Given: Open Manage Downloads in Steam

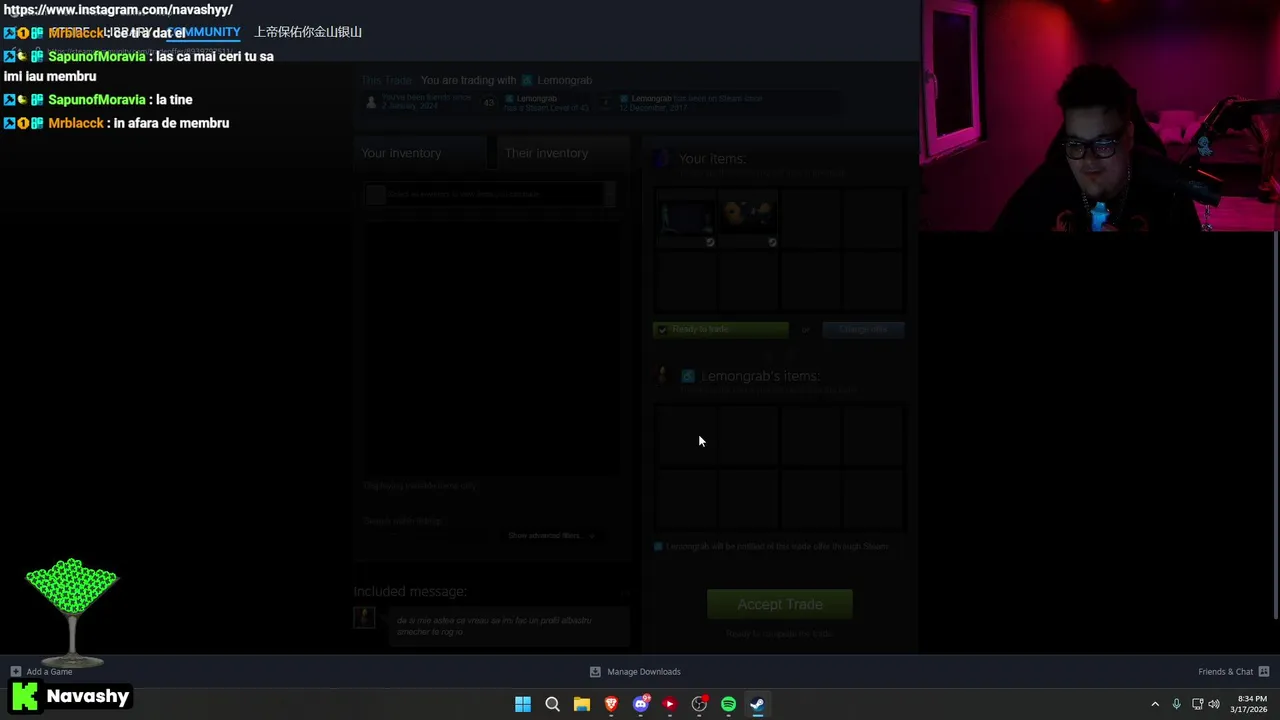Looking at the screenshot, I should [x=643, y=672].
